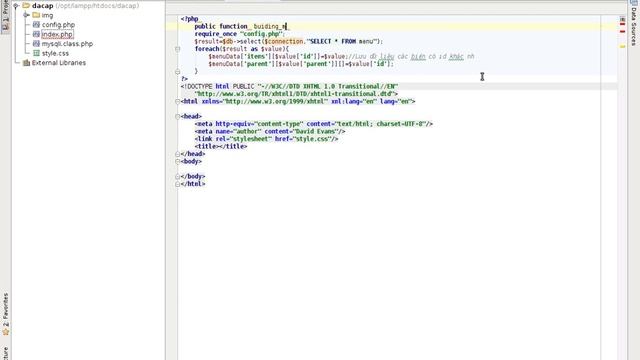This screenshot has height=360, width=640.
Task: Click the require_once "config.php" line
Action: pyautogui.click(x=239, y=34)
